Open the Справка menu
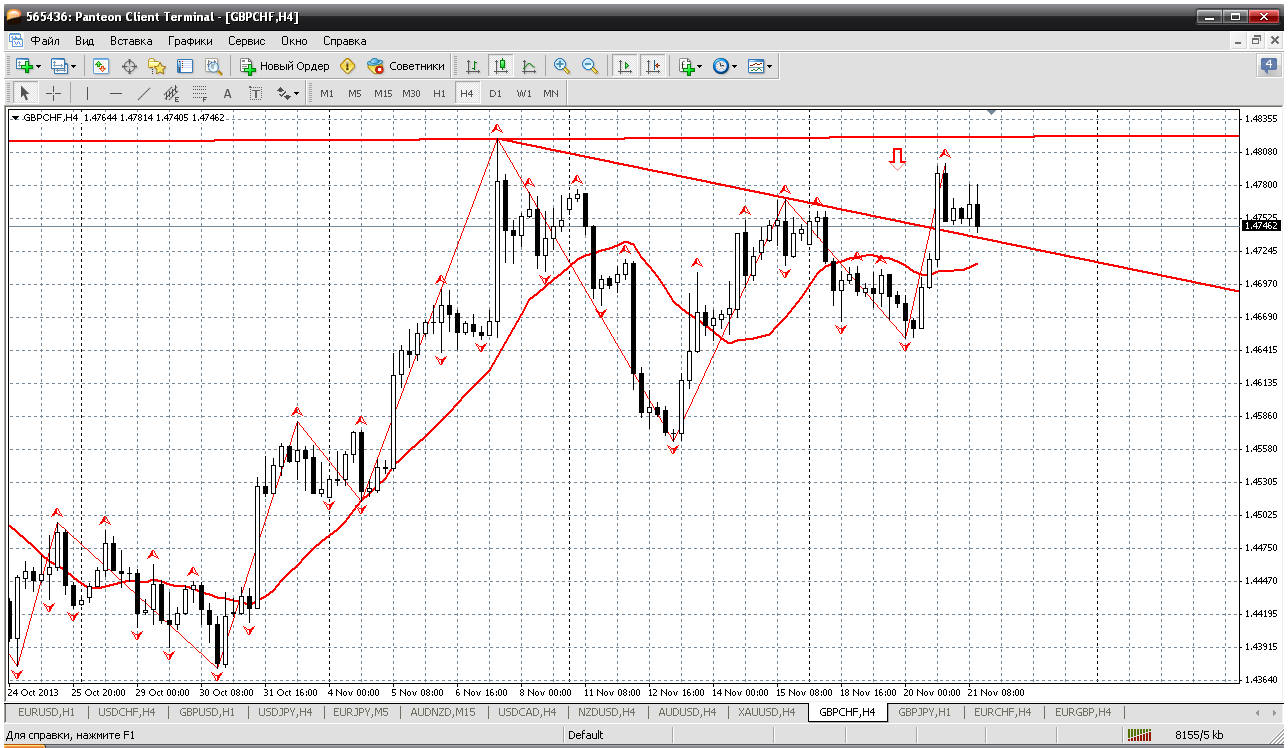1288x748 pixels. click(344, 41)
